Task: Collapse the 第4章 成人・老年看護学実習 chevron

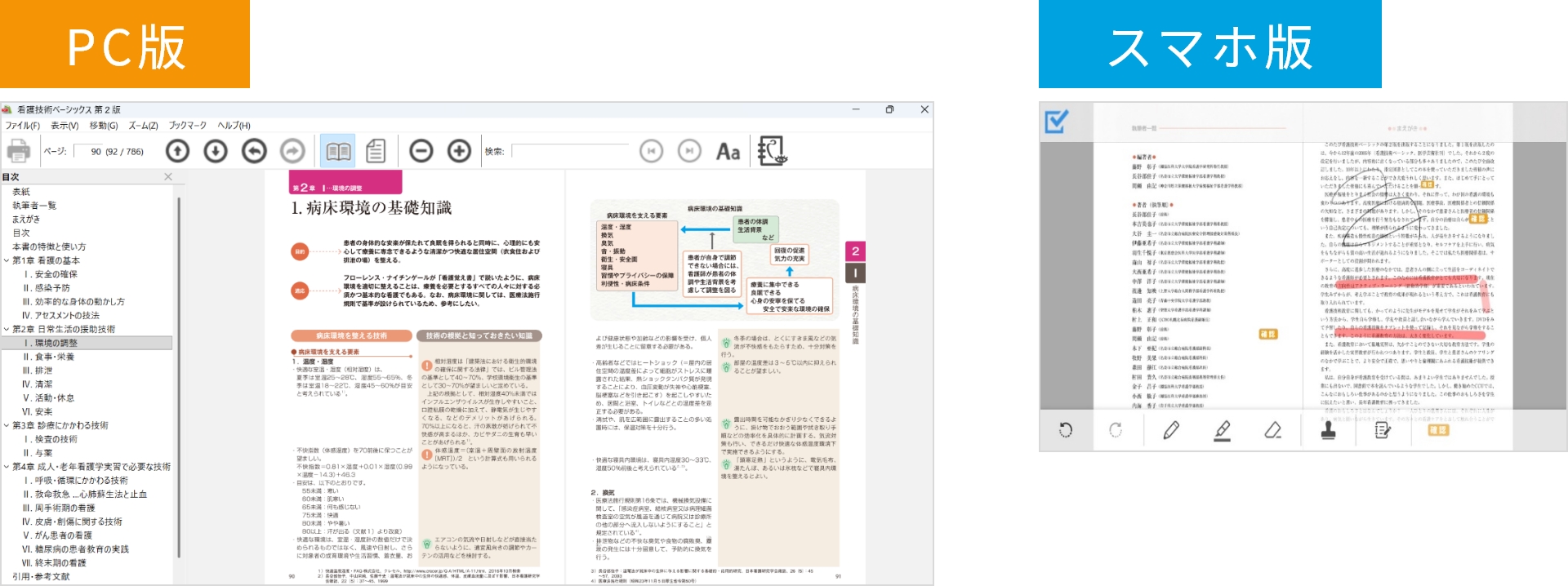Action: (6, 467)
